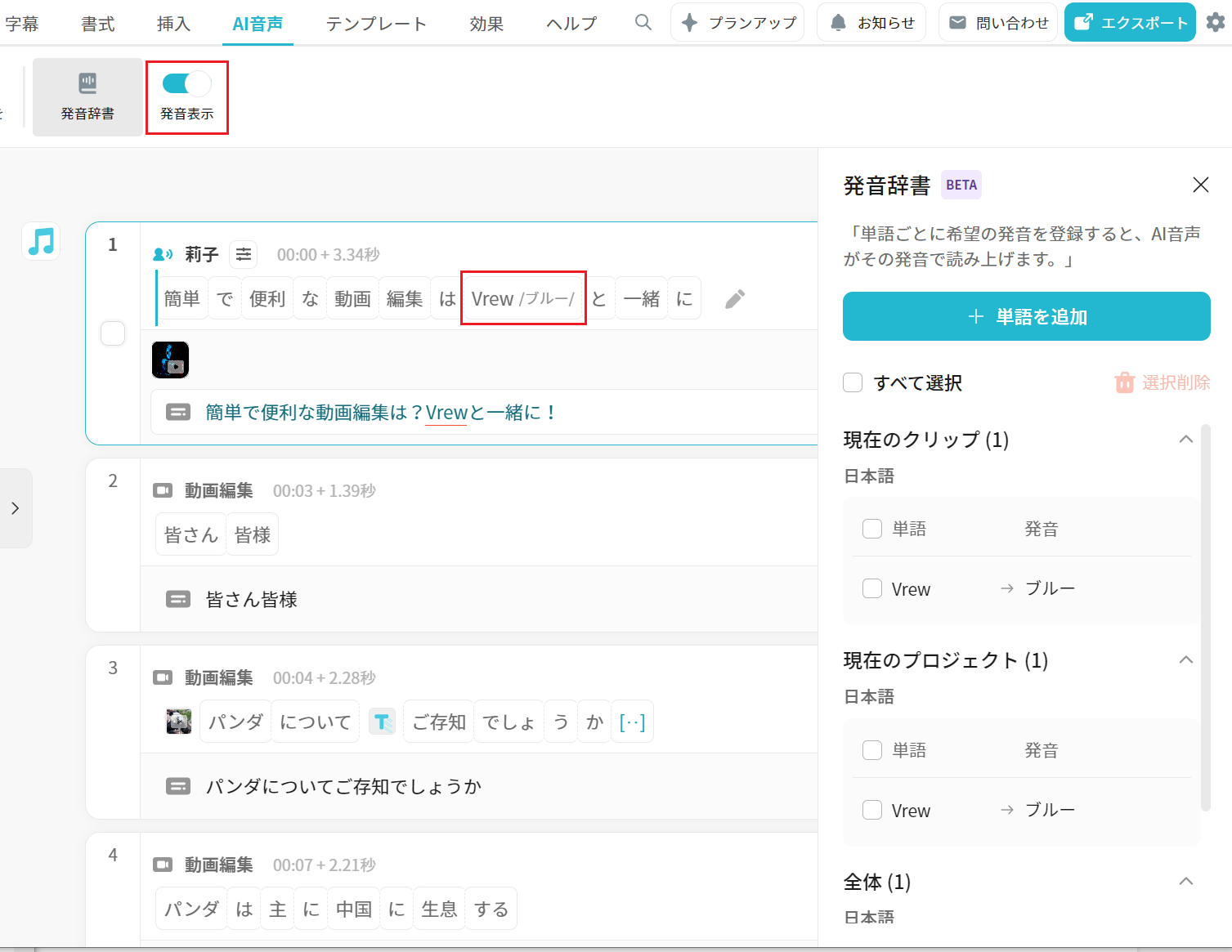The width and height of the screenshot is (1232, 952).
Task: Click the 選択削除 trash icon
Action: pos(1125,382)
